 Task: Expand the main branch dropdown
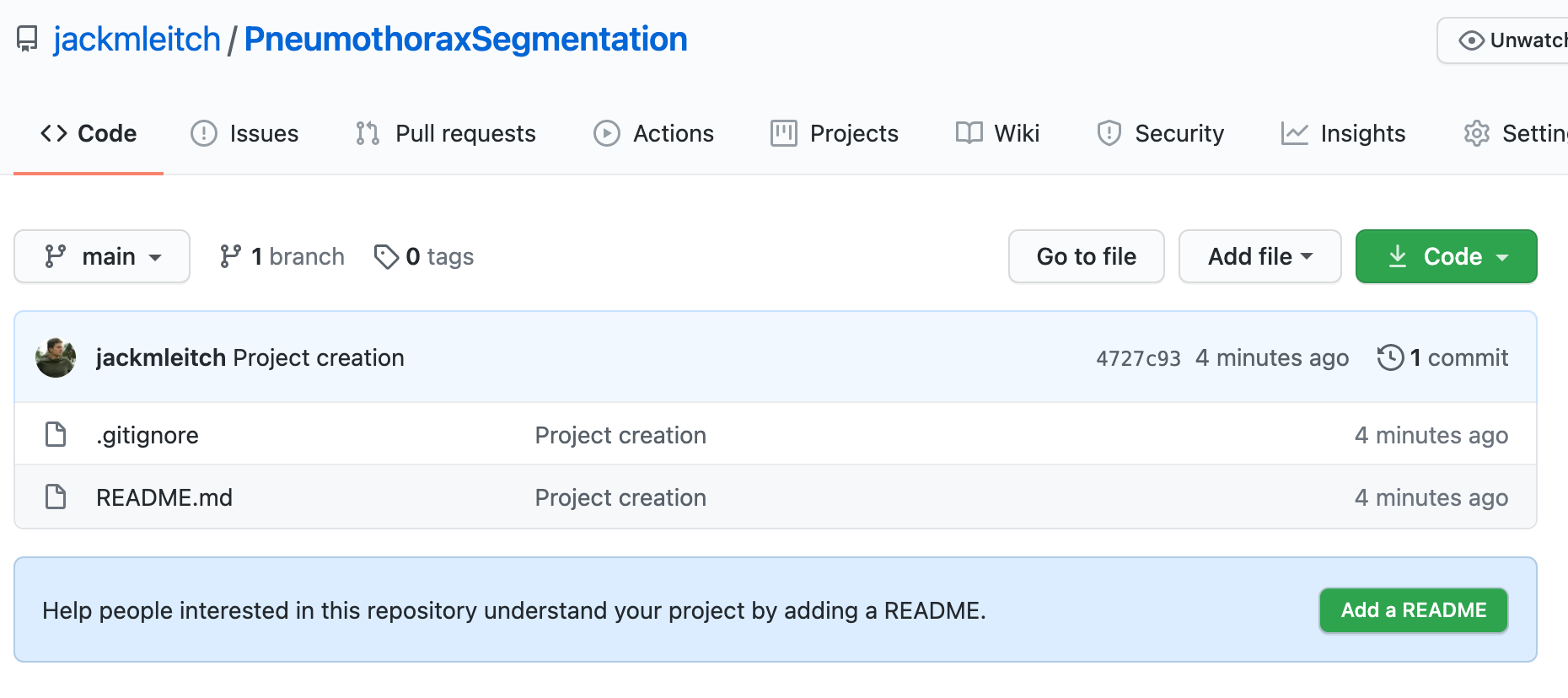(x=102, y=256)
